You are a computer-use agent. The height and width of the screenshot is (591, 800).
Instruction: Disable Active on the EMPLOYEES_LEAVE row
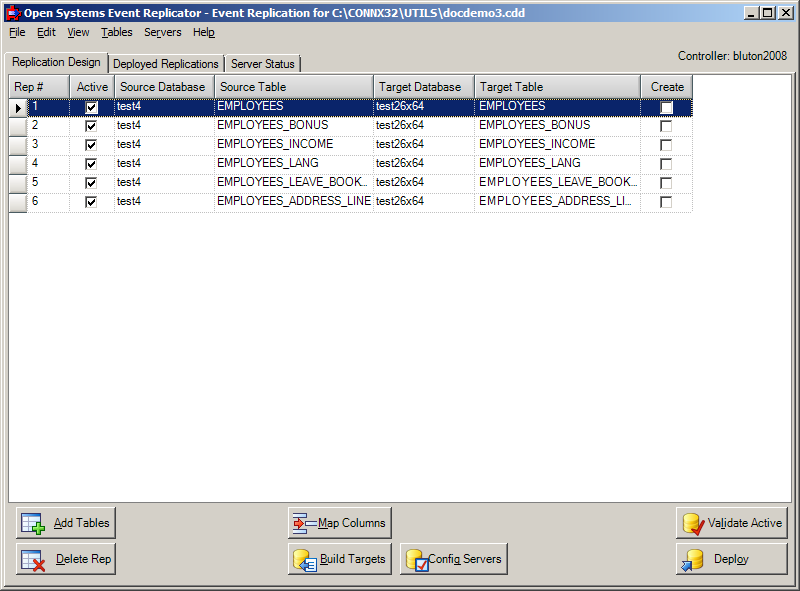[x=90, y=182]
